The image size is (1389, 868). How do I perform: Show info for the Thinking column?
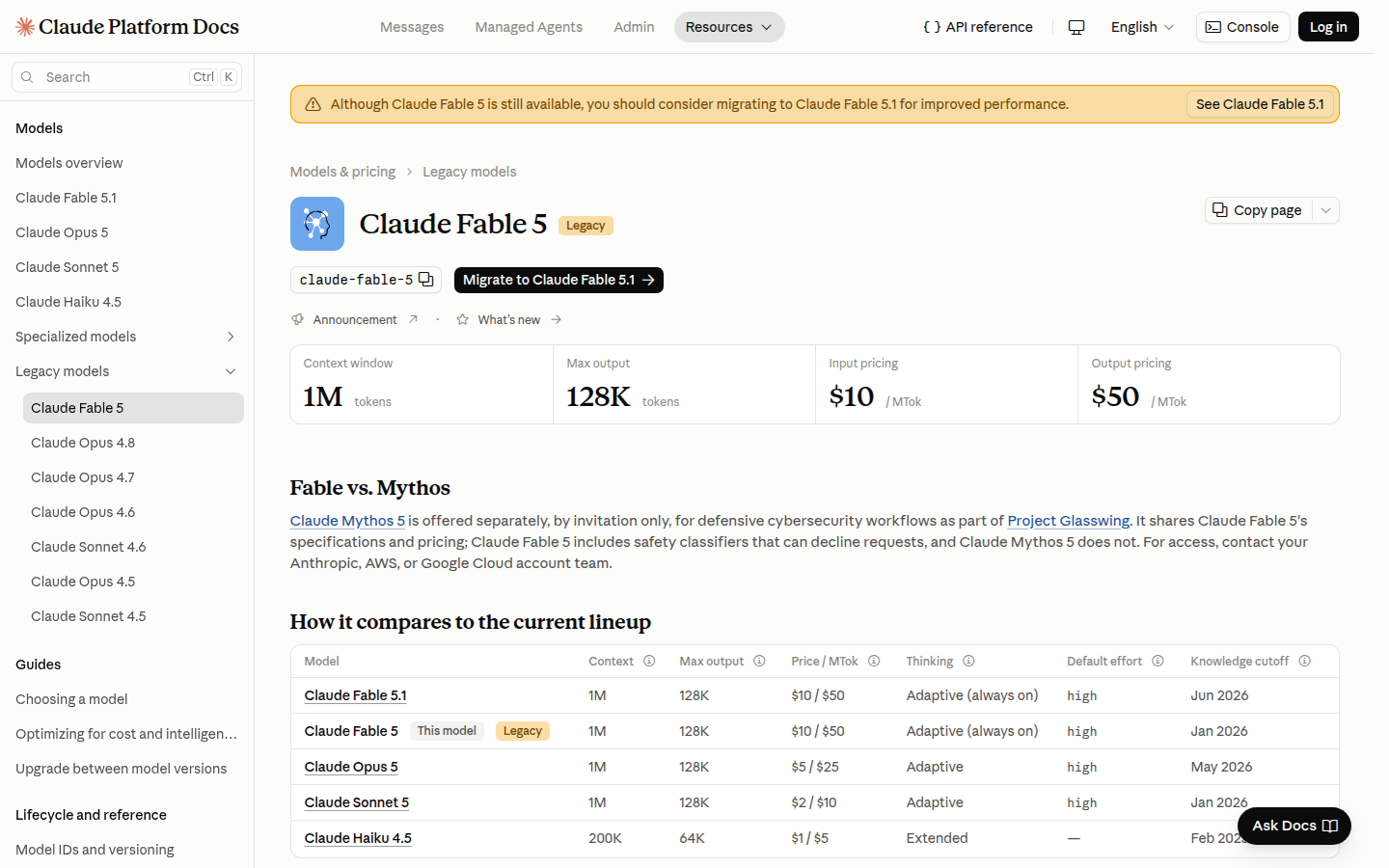(x=968, y=661)
